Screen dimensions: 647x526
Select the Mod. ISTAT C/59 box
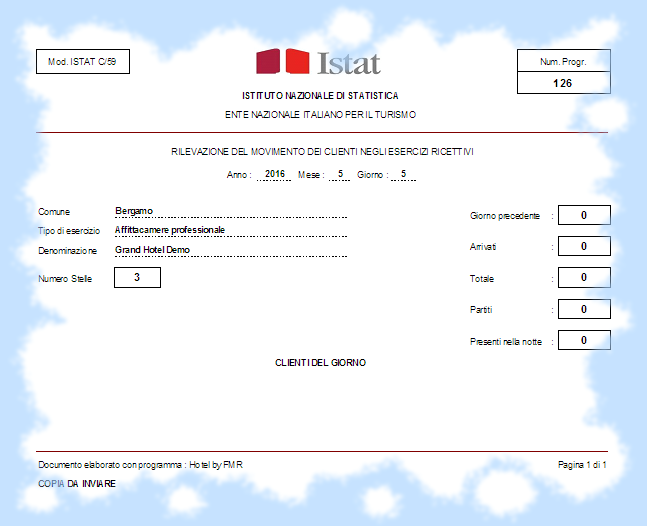[x=83, y=61]
